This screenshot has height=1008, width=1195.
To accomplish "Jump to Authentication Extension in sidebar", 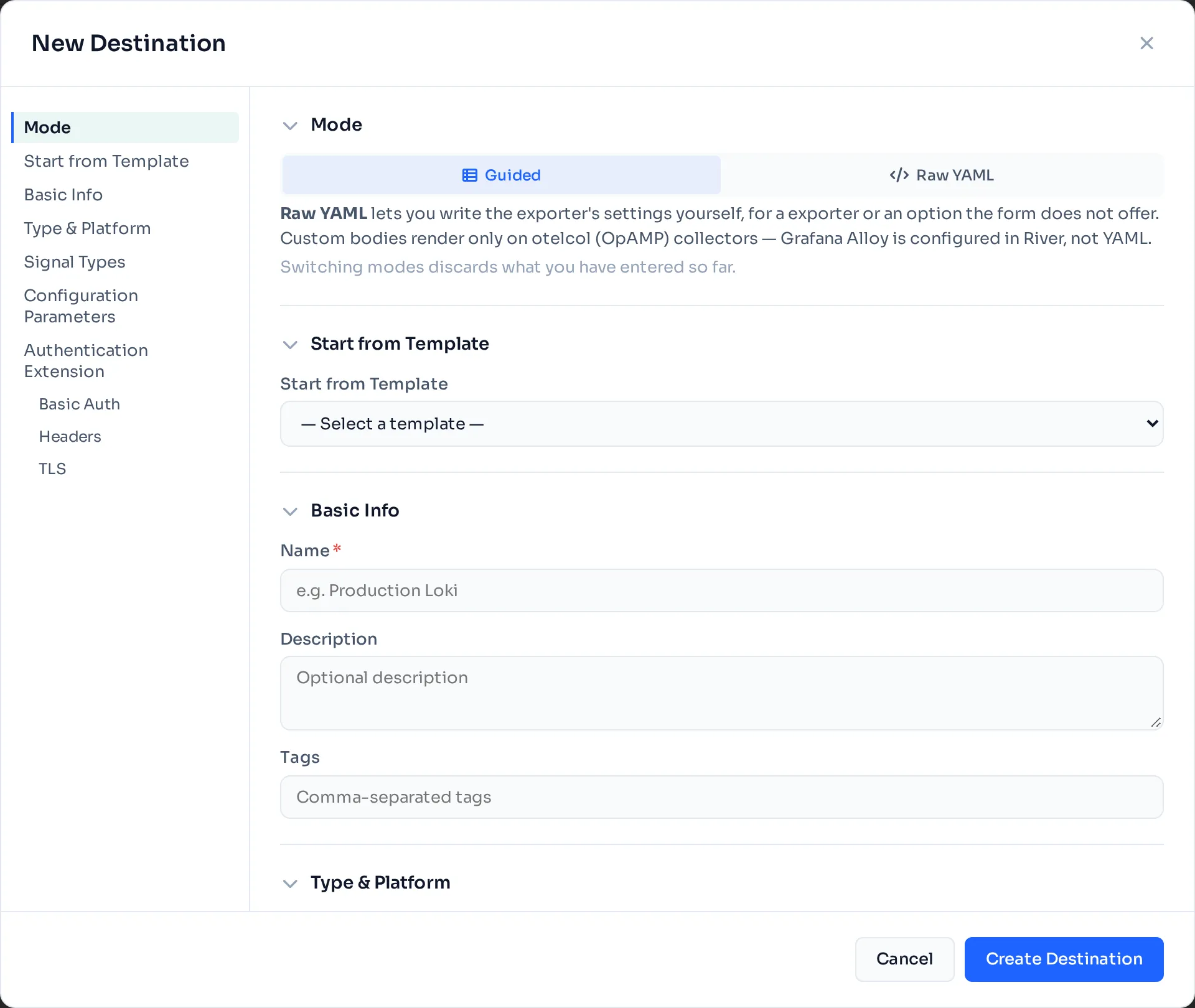I will 125,361.
